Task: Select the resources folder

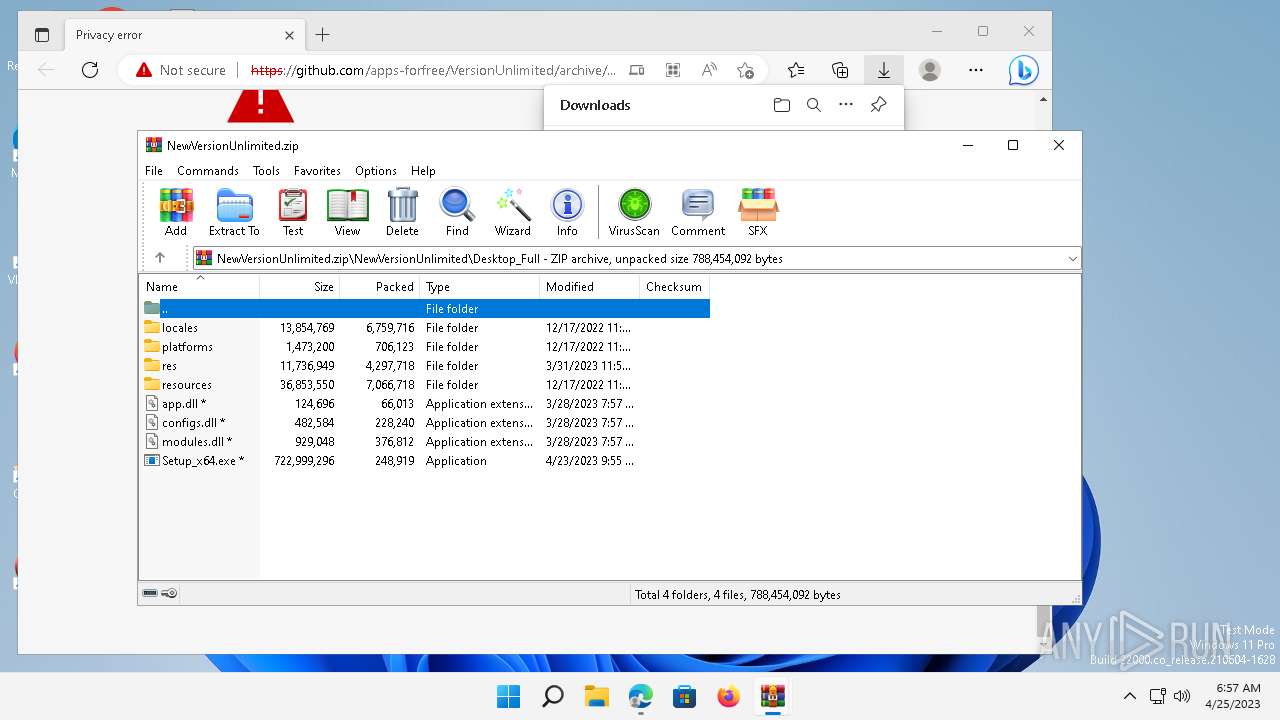Action: click(187, 385)
